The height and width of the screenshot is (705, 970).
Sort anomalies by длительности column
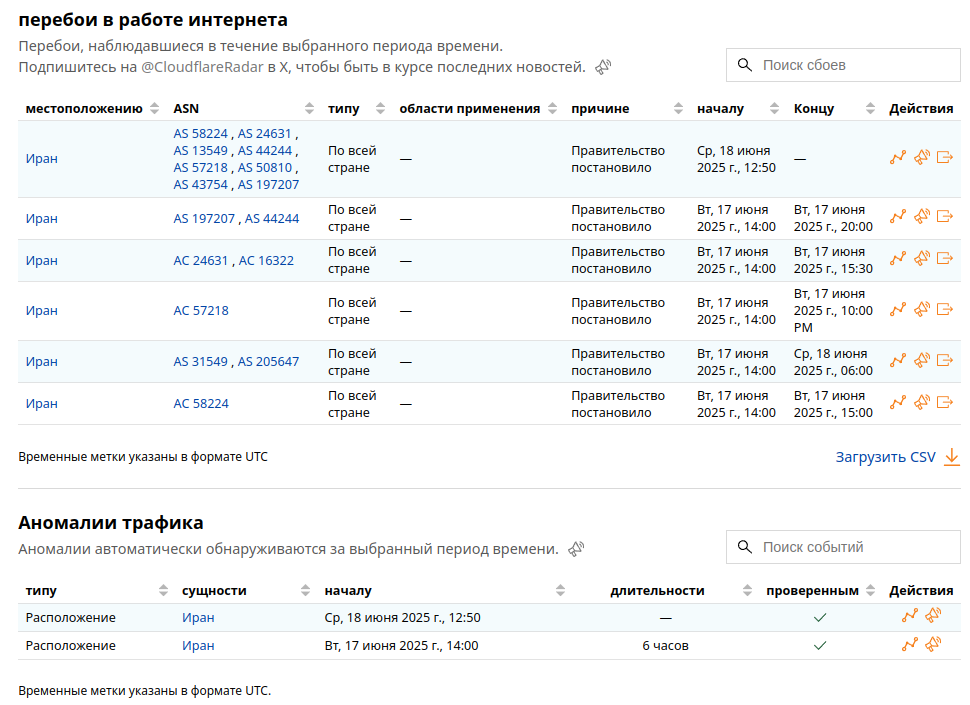click(747, 591)
